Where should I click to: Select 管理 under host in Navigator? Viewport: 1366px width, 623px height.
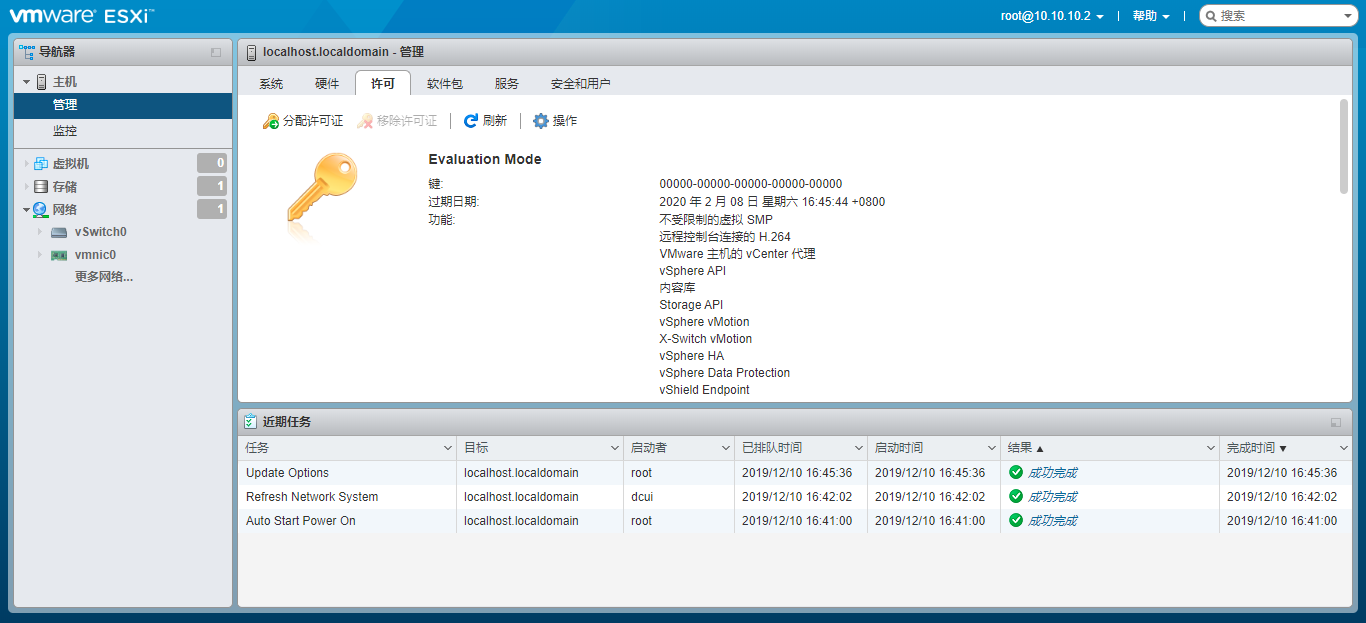(x=123, y=105)
